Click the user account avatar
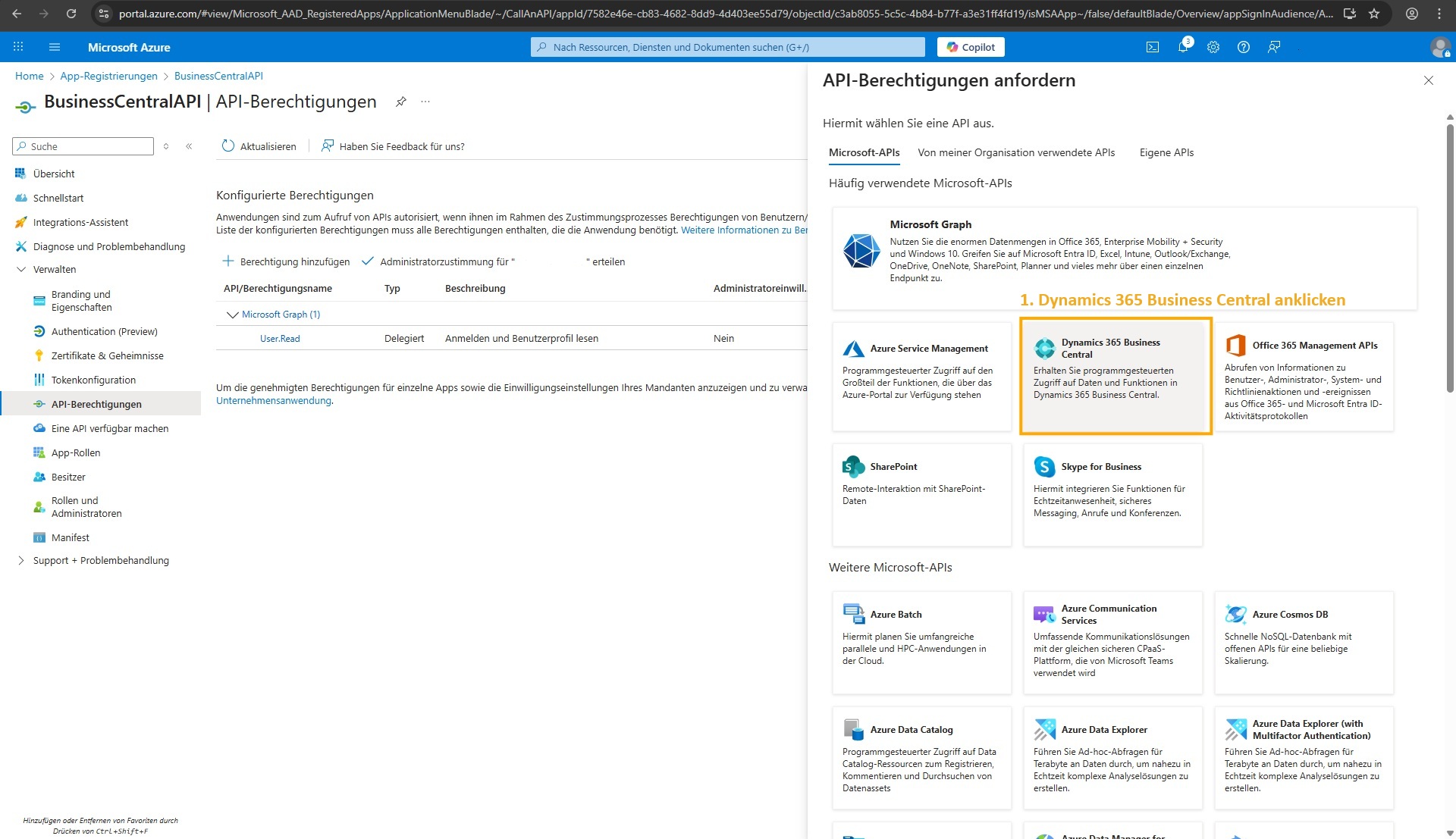 [1440, 47]
